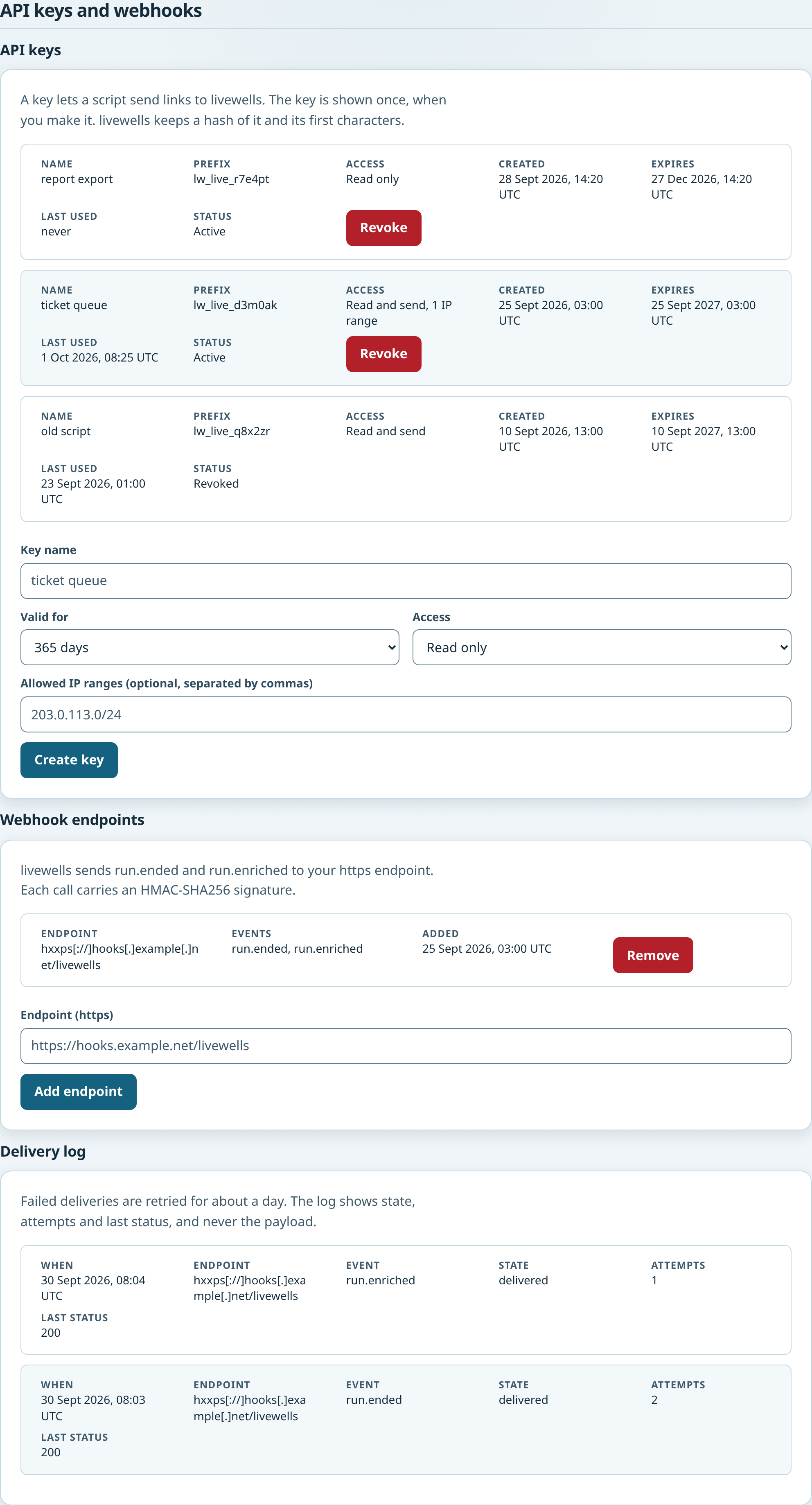Viewport: 812px width, 1505px height.
Task: Click delivery time '30 Sept 2026, 08:04 UTC'
Action: coord(93,1288)
